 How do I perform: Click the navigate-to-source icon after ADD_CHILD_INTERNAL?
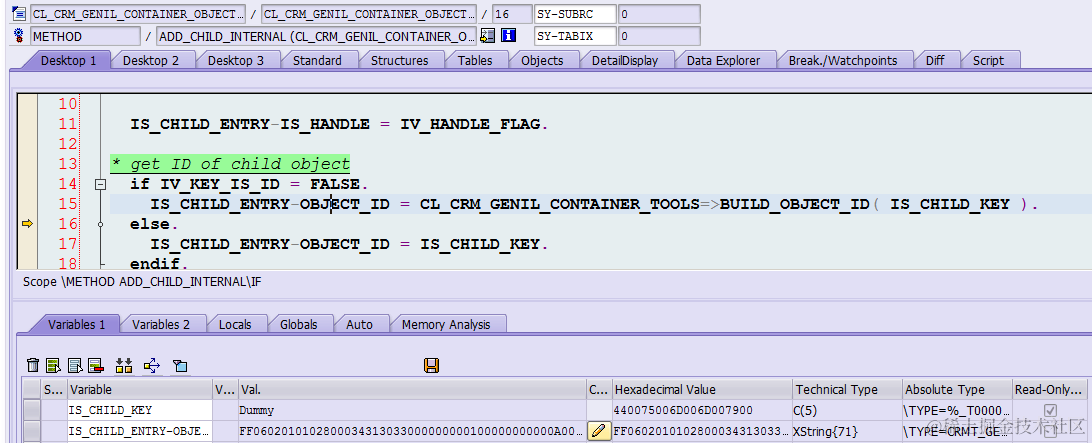tap(488, 36)
